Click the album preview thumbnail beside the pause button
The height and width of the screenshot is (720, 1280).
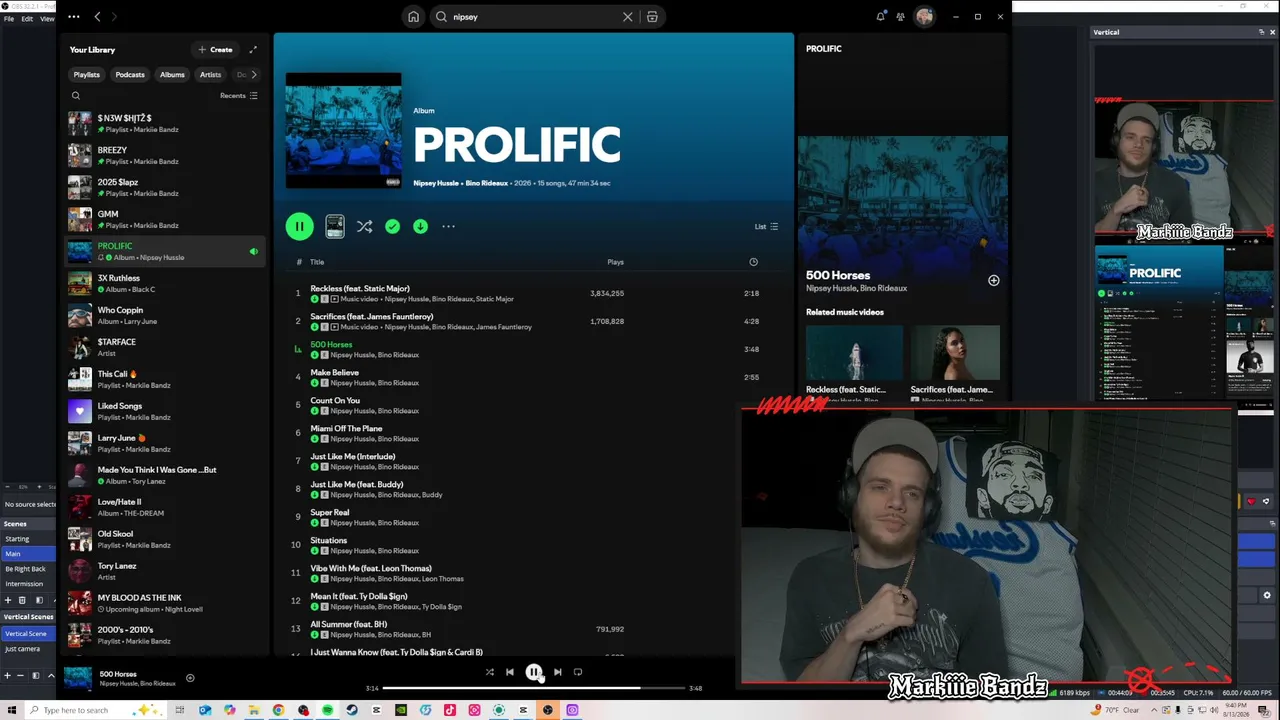coord(335,227)
